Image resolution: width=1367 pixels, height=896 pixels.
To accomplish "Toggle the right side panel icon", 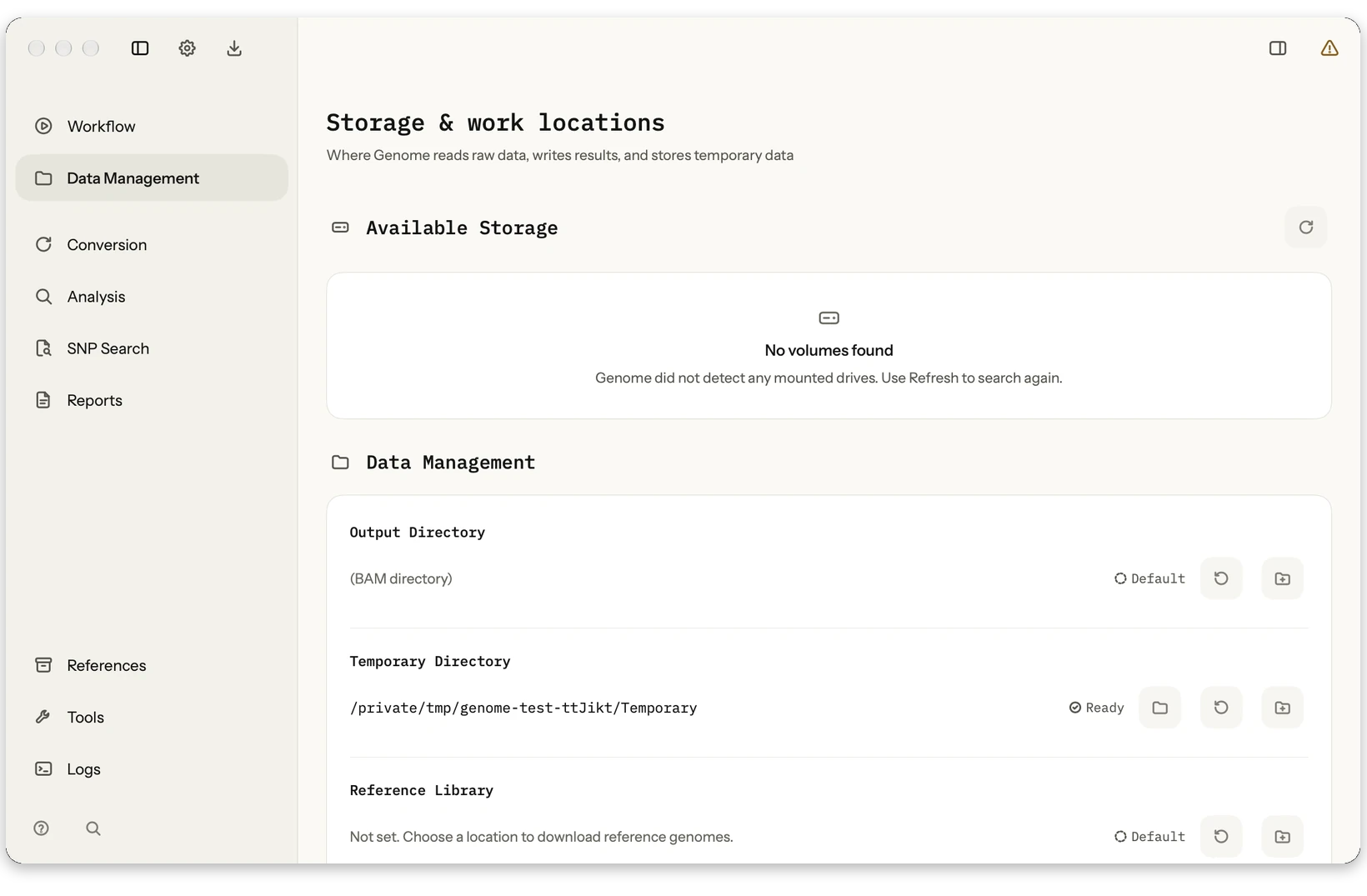I will [x=1278, y=48].
